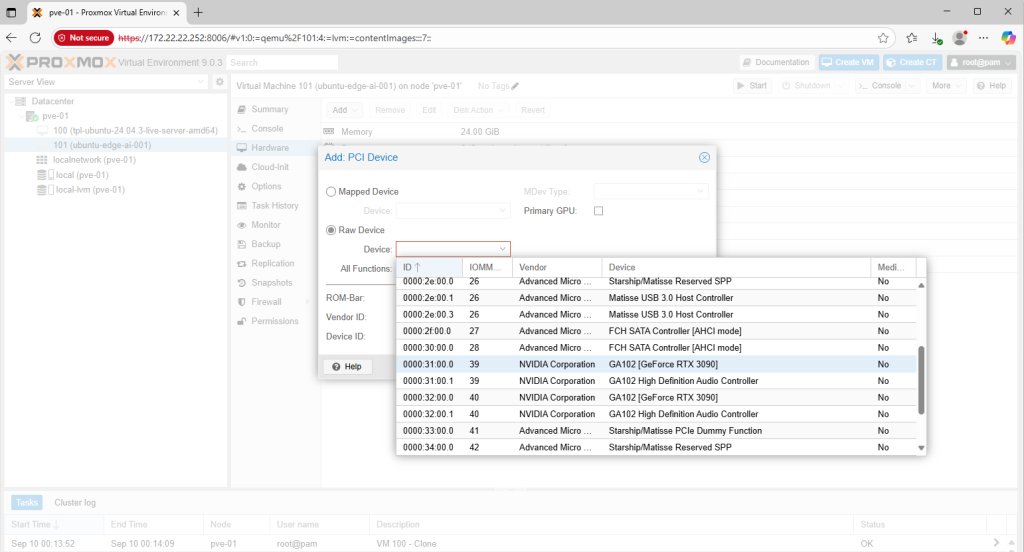Viewport: 1024px width, 552px height.
Task: Open the Server View dropdown
Action: pyautogui.click(x=108, y=82)
